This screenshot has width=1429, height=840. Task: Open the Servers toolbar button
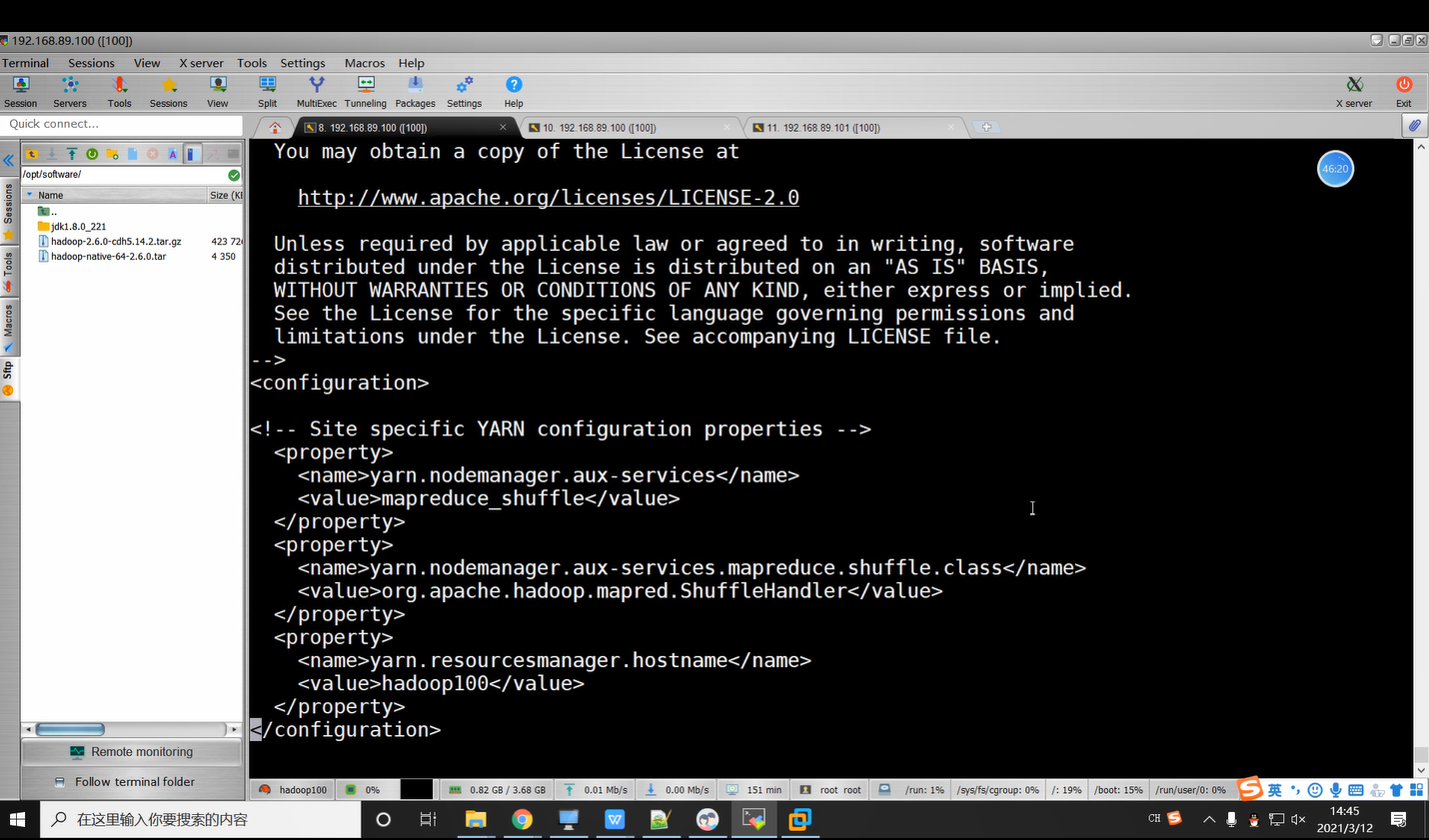pos(70,92)
